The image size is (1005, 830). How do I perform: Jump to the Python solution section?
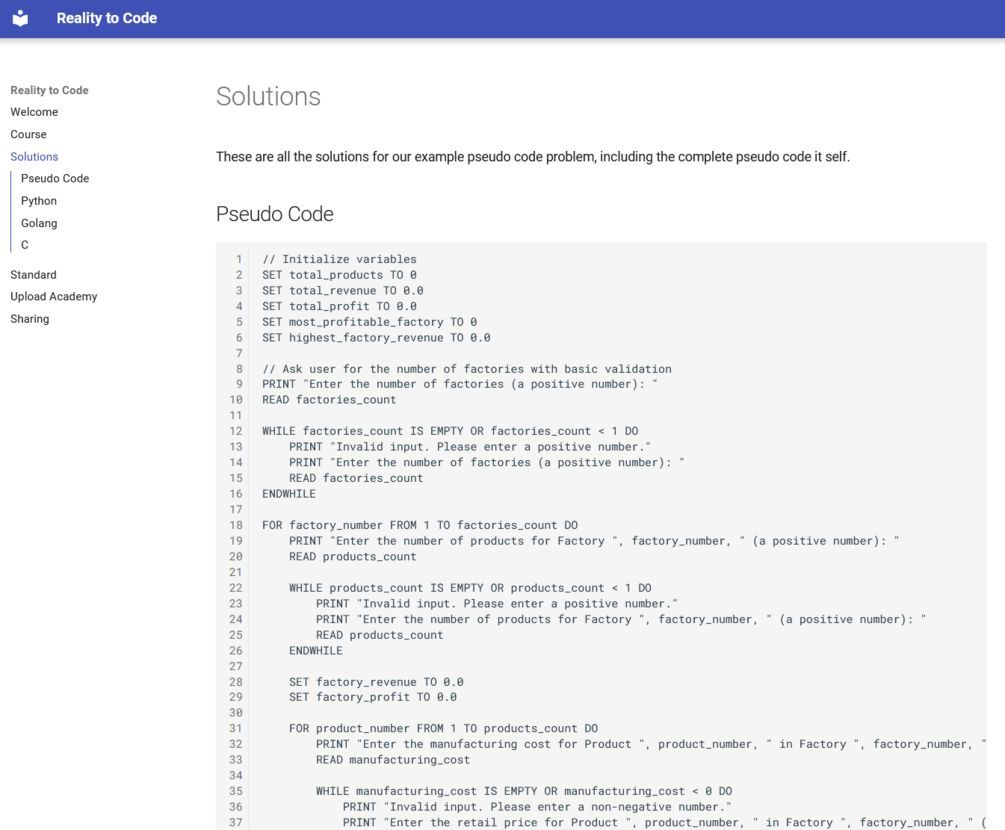tap(39, 201)
